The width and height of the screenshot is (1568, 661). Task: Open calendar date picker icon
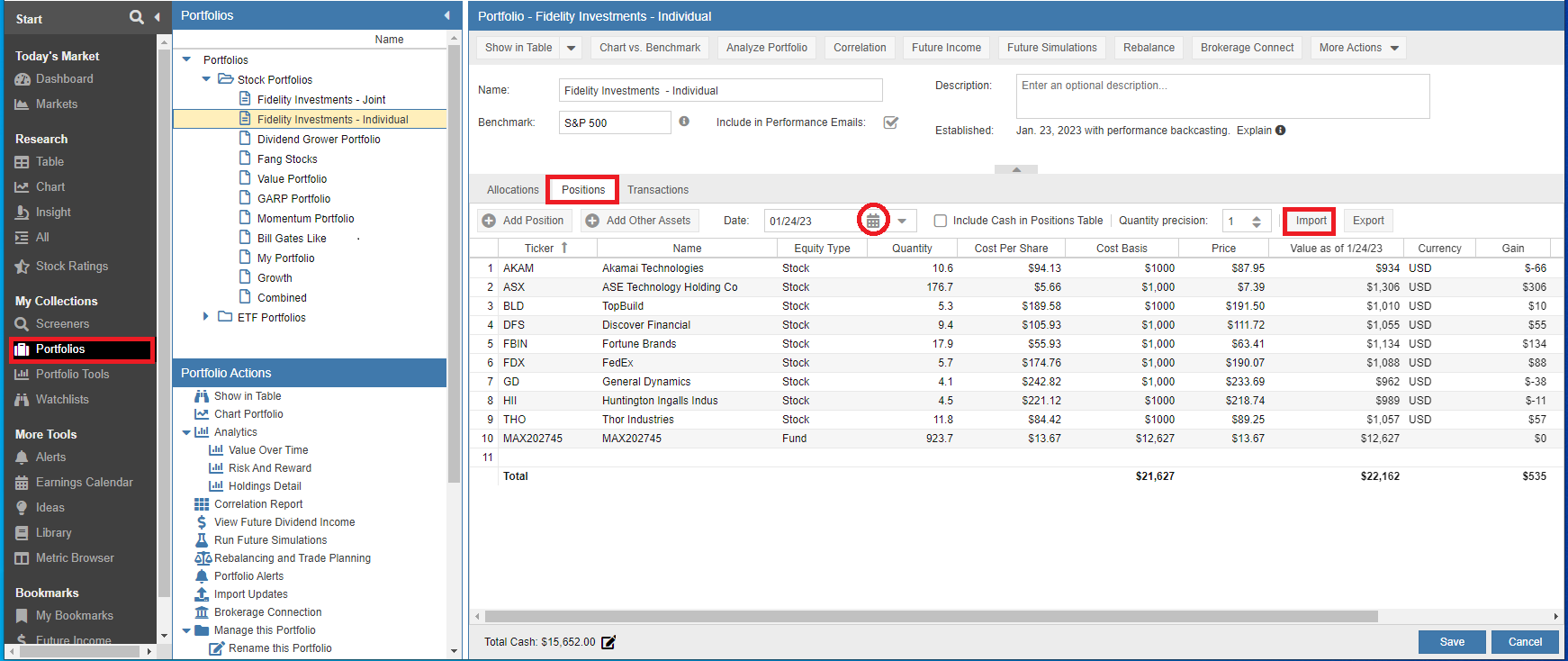[x=873, y=220]
